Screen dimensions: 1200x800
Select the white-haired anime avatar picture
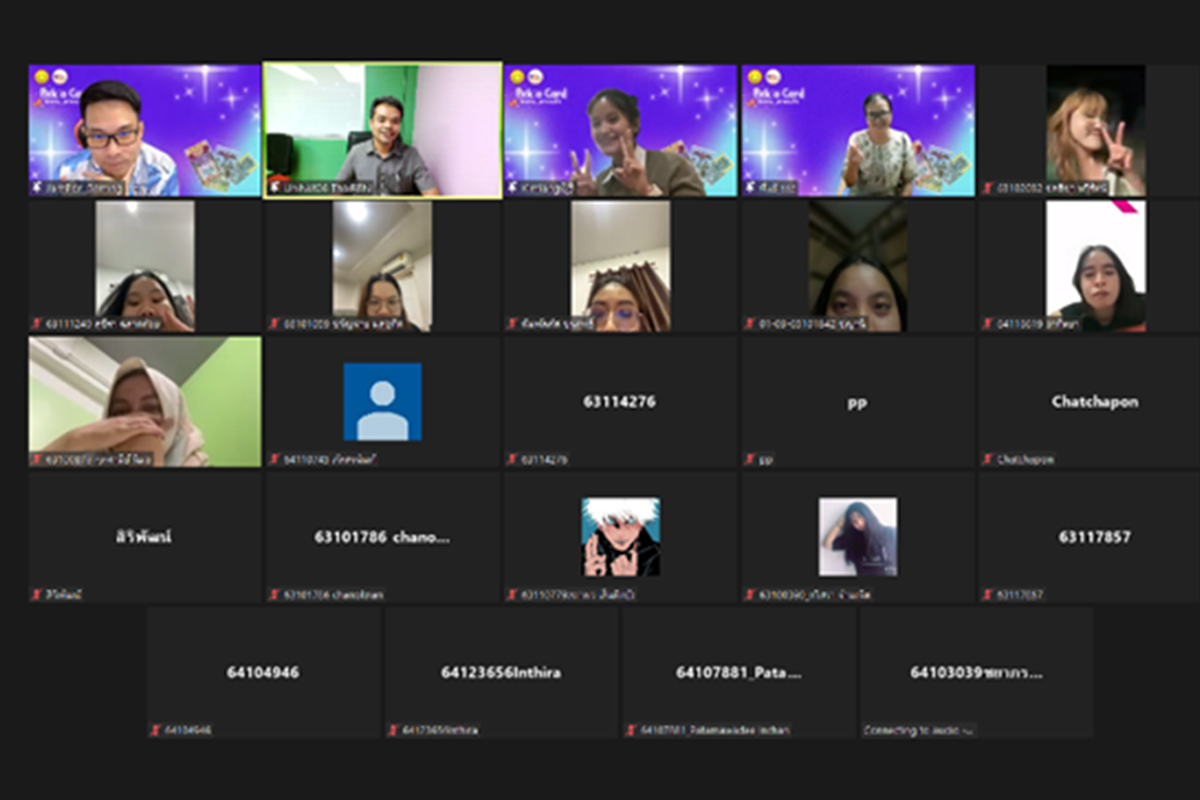[620, 537]
